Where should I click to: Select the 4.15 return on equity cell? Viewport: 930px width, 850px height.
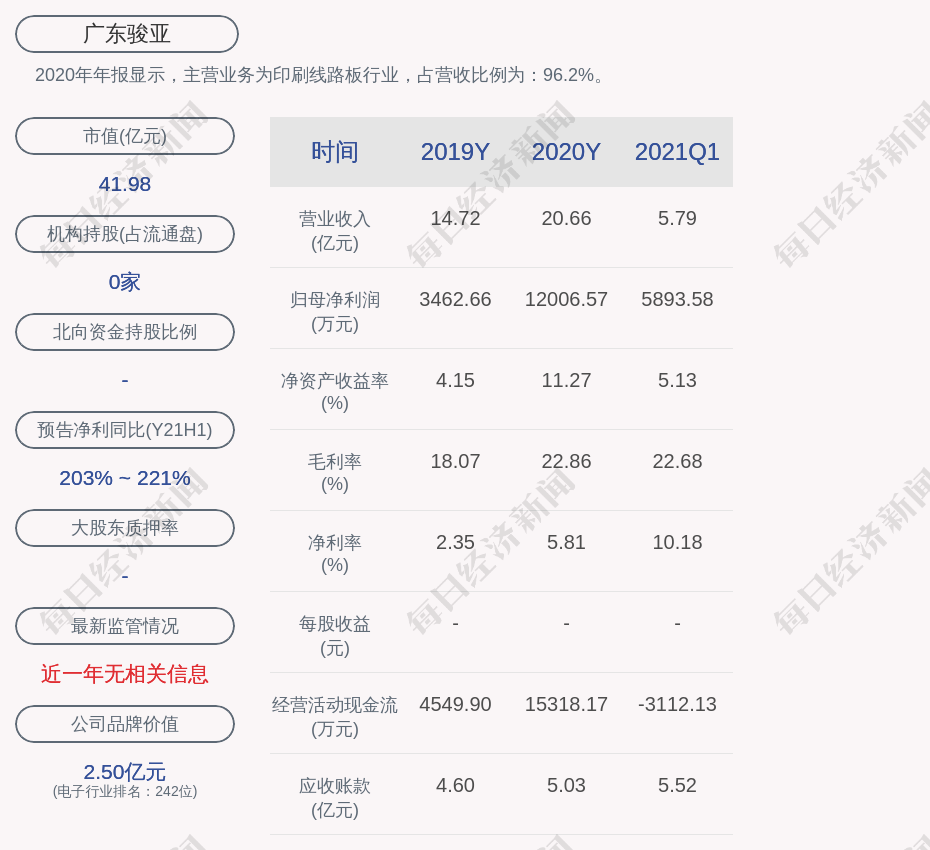click(455, 380)
